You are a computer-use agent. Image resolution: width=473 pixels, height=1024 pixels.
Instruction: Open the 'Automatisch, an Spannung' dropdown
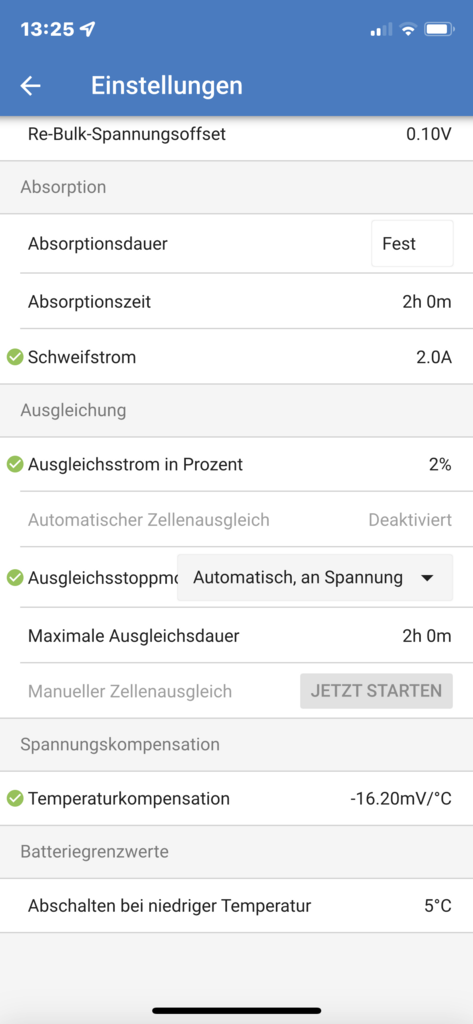(x=315, y=577)
